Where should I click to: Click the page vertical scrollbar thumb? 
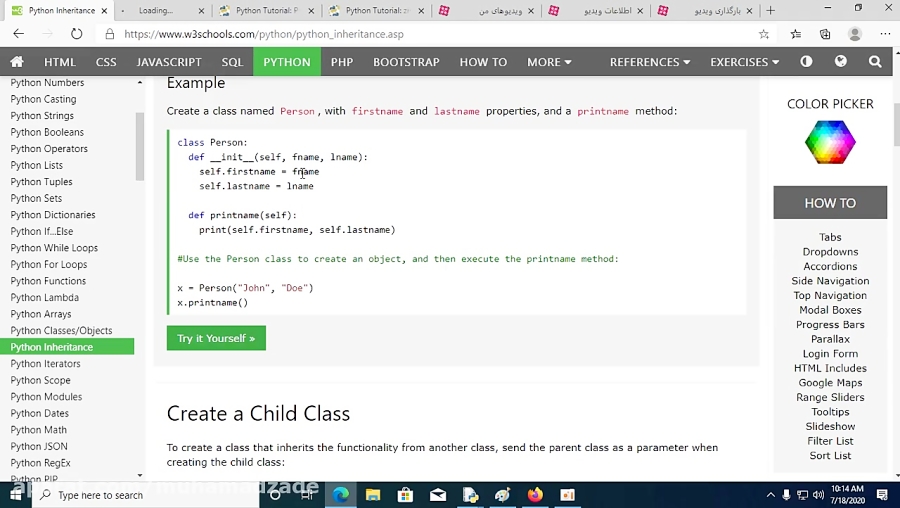click(896, 125)
